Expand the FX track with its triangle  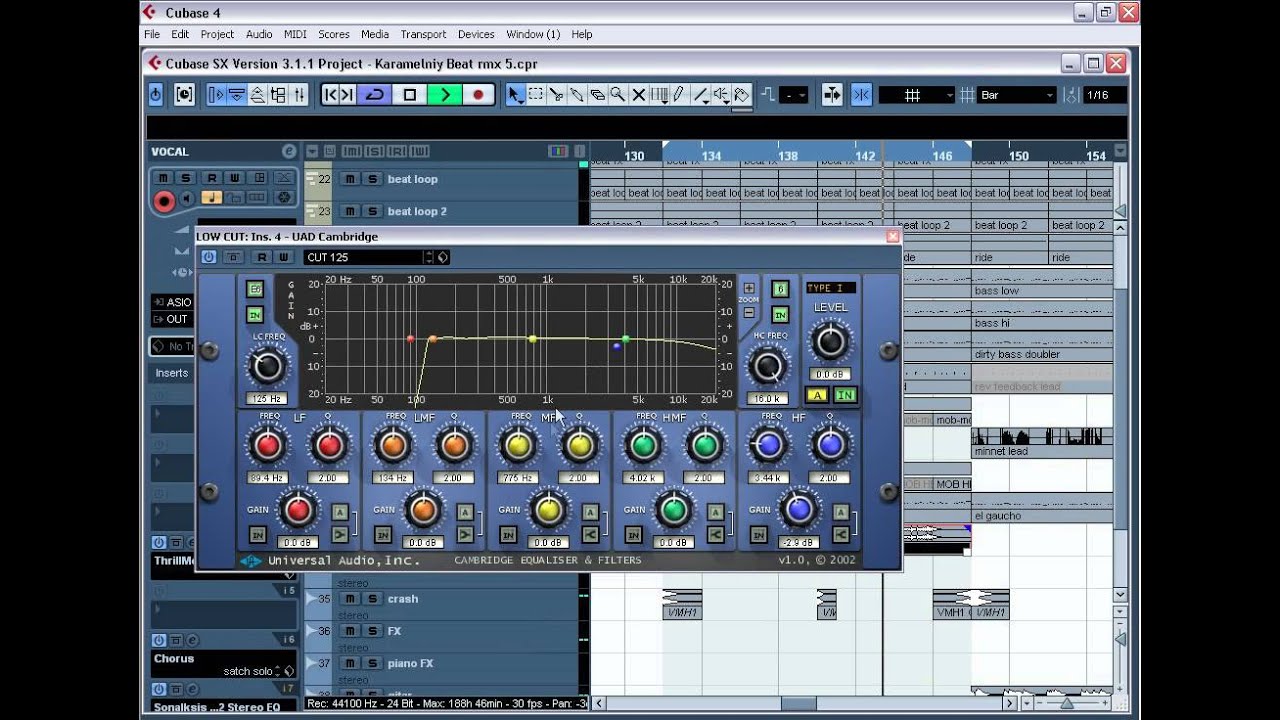pos(311,630)
